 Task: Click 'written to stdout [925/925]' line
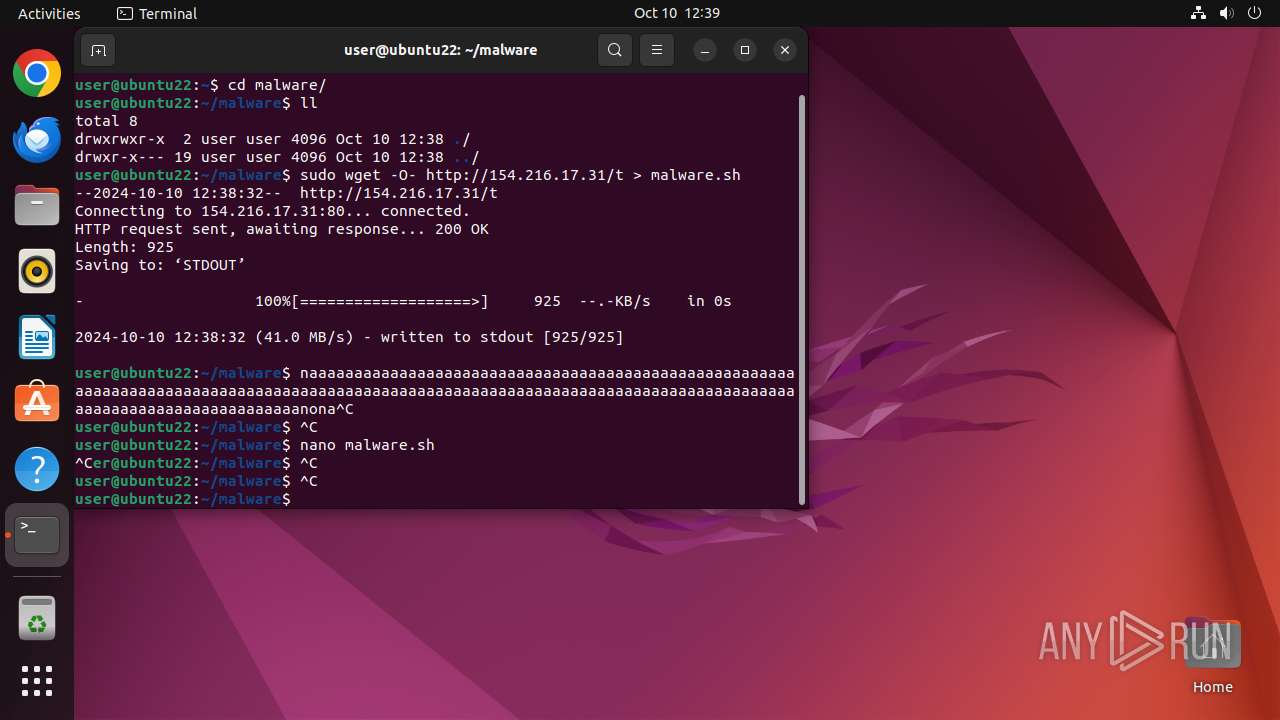pos(349,337)
